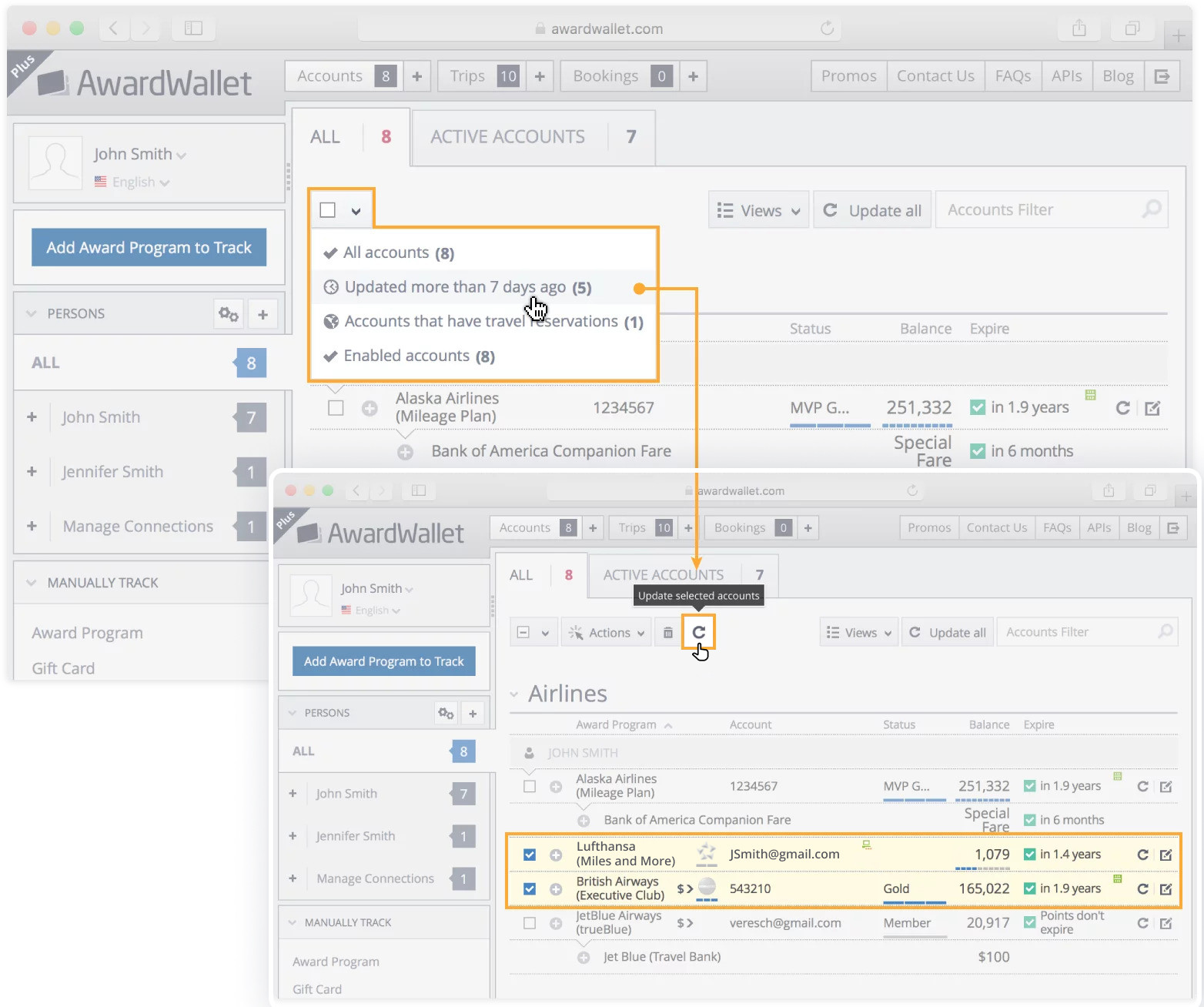Click edit icon for Alaska Airlines in back window
1204x1007 pixels.
coord(1152,408)
